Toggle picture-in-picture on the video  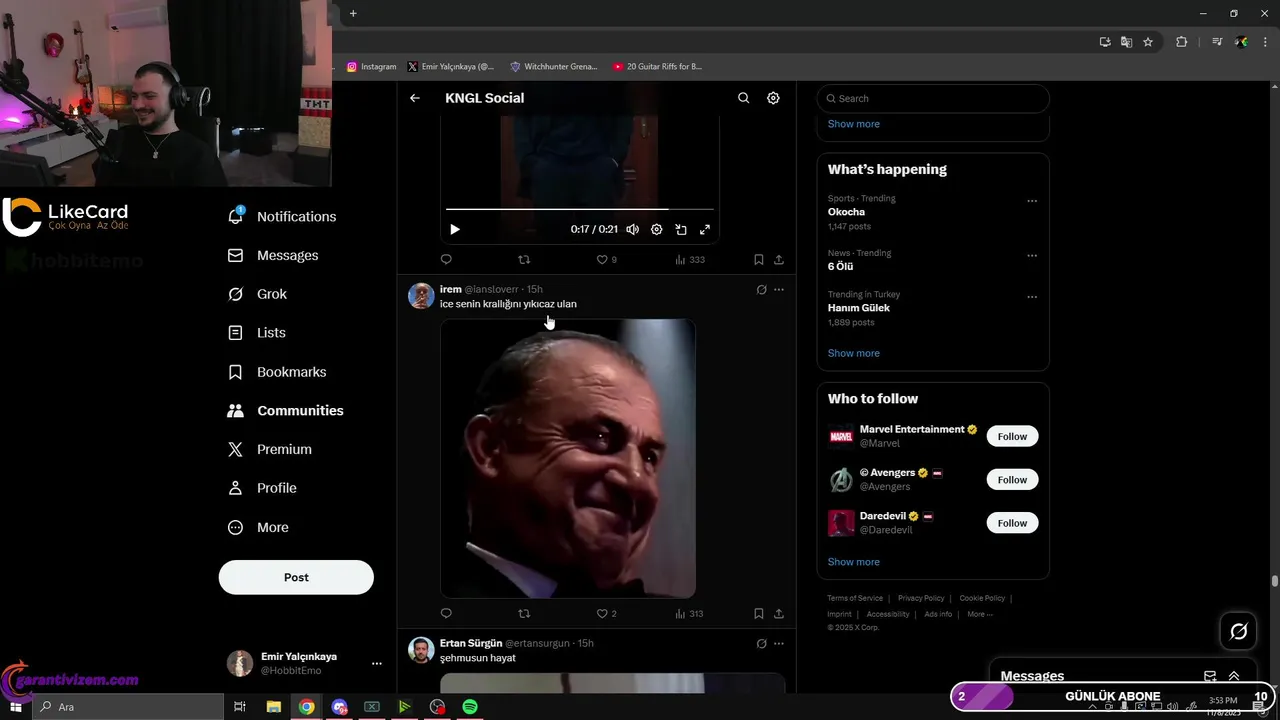(x=681, y=229)
